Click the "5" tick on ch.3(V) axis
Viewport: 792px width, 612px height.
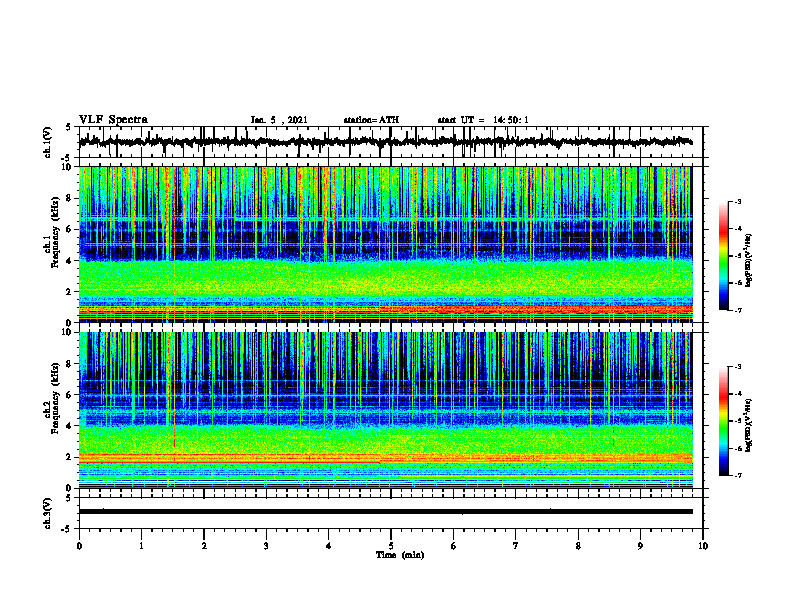pos(69,498)
